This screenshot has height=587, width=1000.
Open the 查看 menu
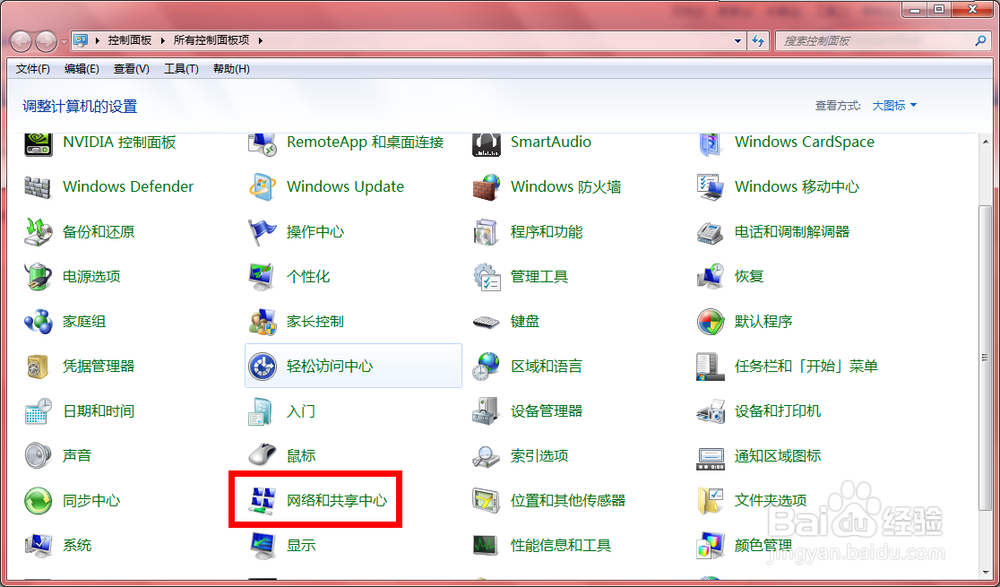tap(132, 68)
